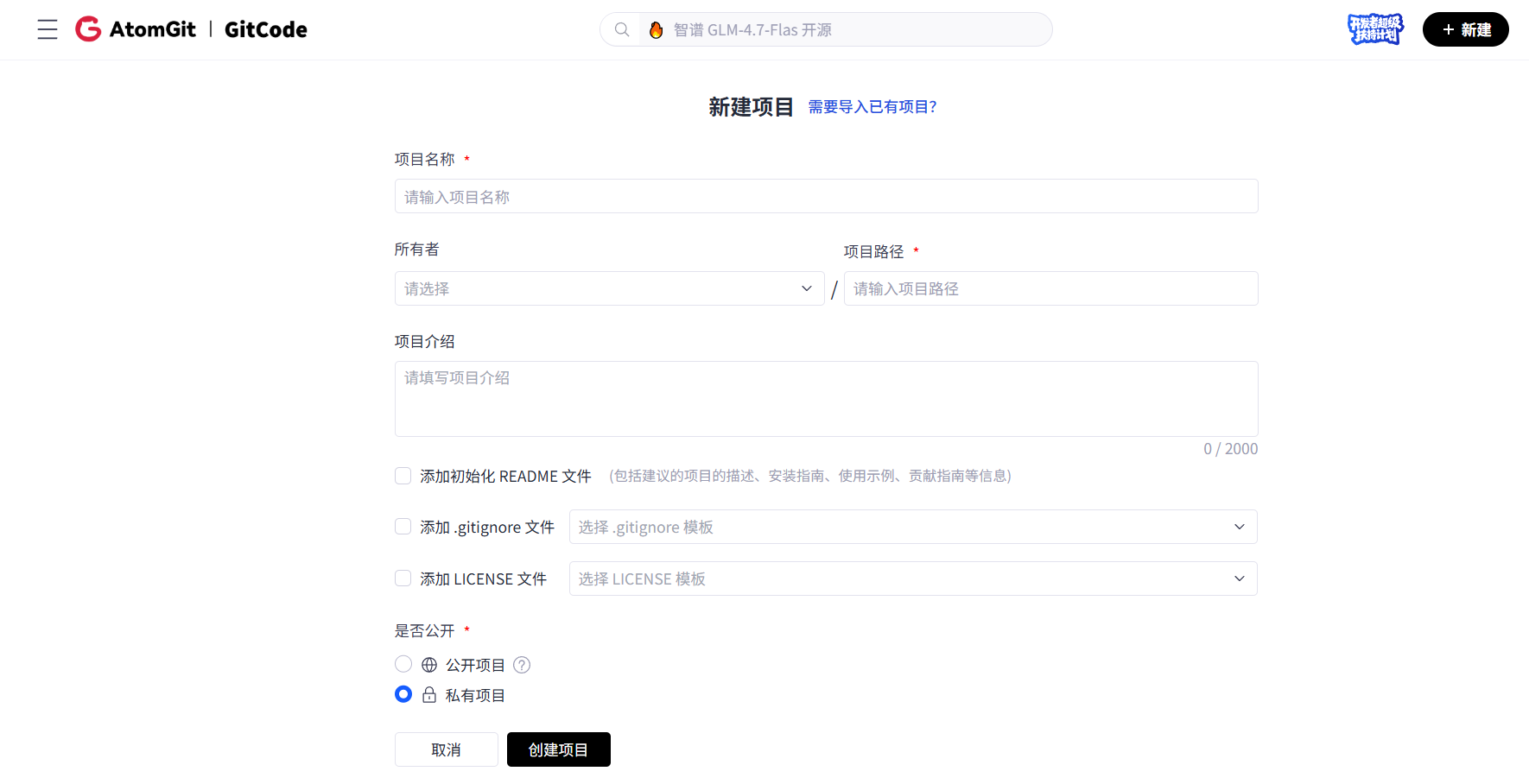1529x784 pixels.
Task: Enable 添加初始化 README 文件 checkbox
Action: (x=403, y=476)
